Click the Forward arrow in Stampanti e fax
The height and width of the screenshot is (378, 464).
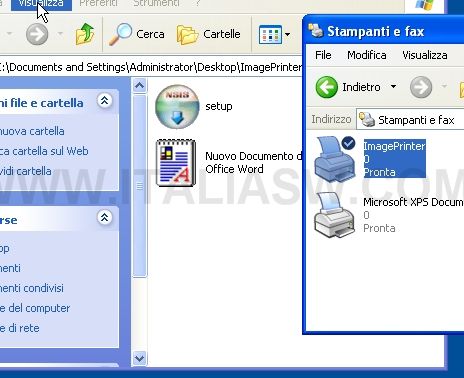pyautogui.click(x=421, y=87)
